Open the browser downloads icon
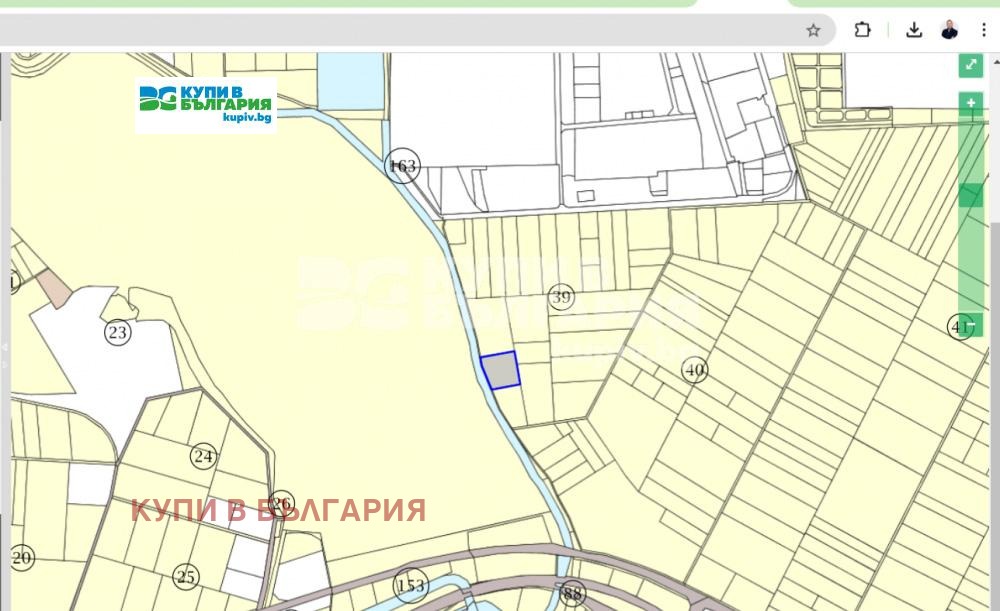1000x611 pixels. pyautogui.click(x=914, y=30)
